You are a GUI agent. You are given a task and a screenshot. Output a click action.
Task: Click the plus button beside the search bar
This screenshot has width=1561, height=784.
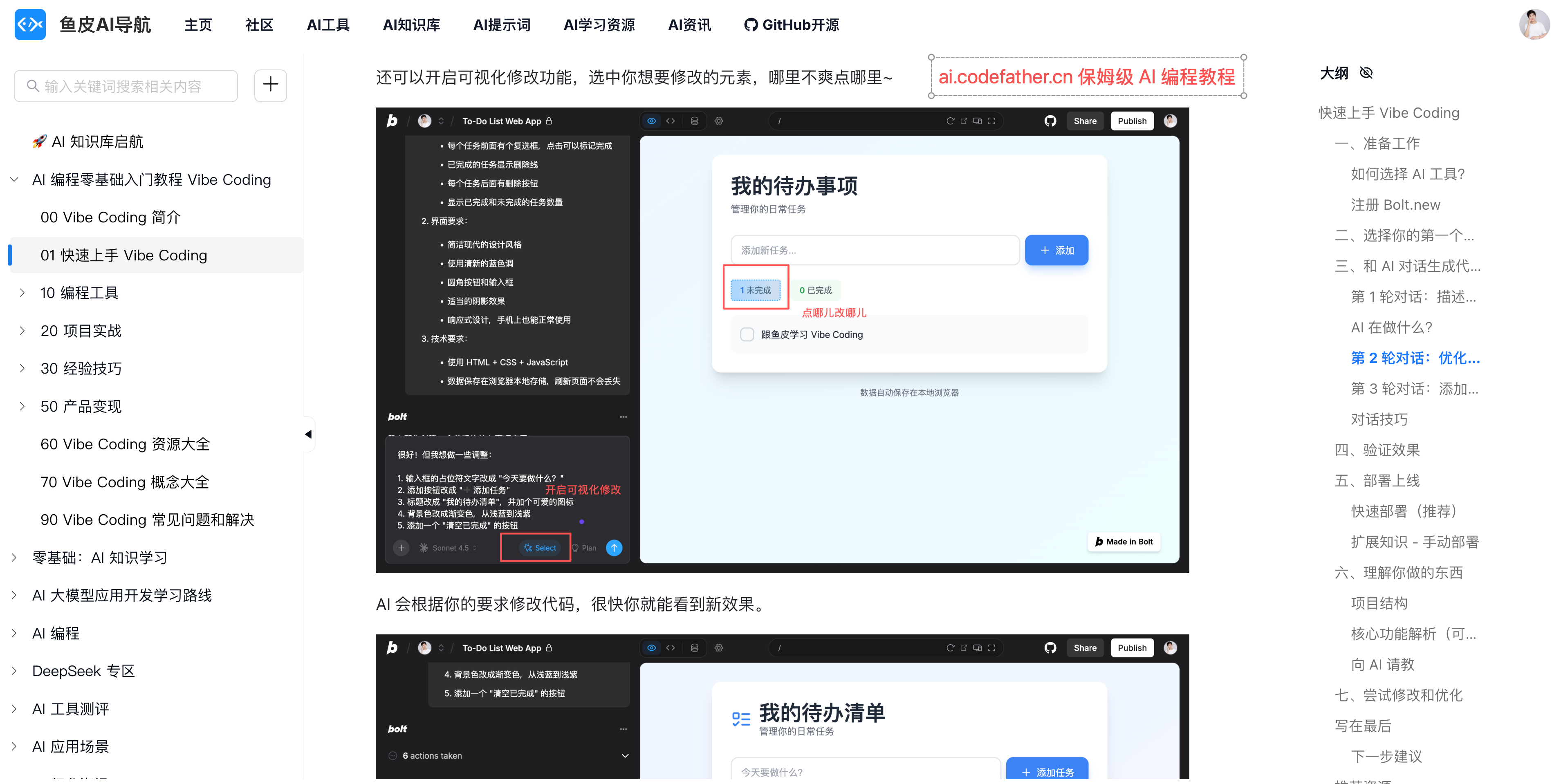270,85
